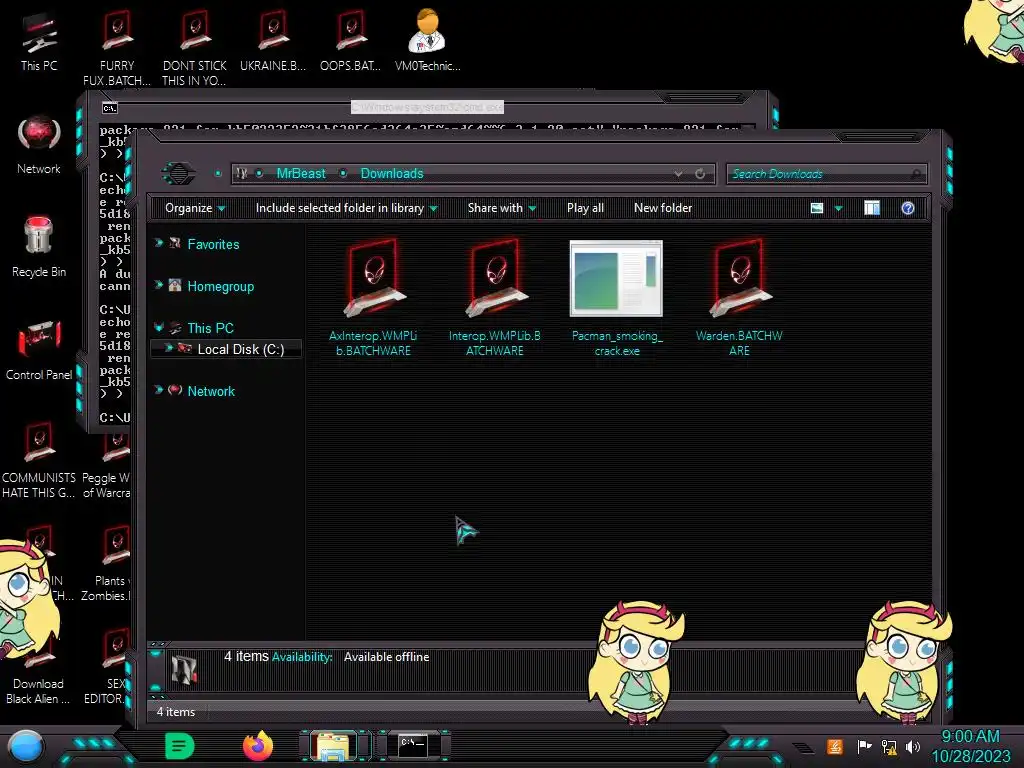The height and width of the screenshot is (768, 1024).
Task: Open clock showing 9:00 AM
Action: pos(970,746)
